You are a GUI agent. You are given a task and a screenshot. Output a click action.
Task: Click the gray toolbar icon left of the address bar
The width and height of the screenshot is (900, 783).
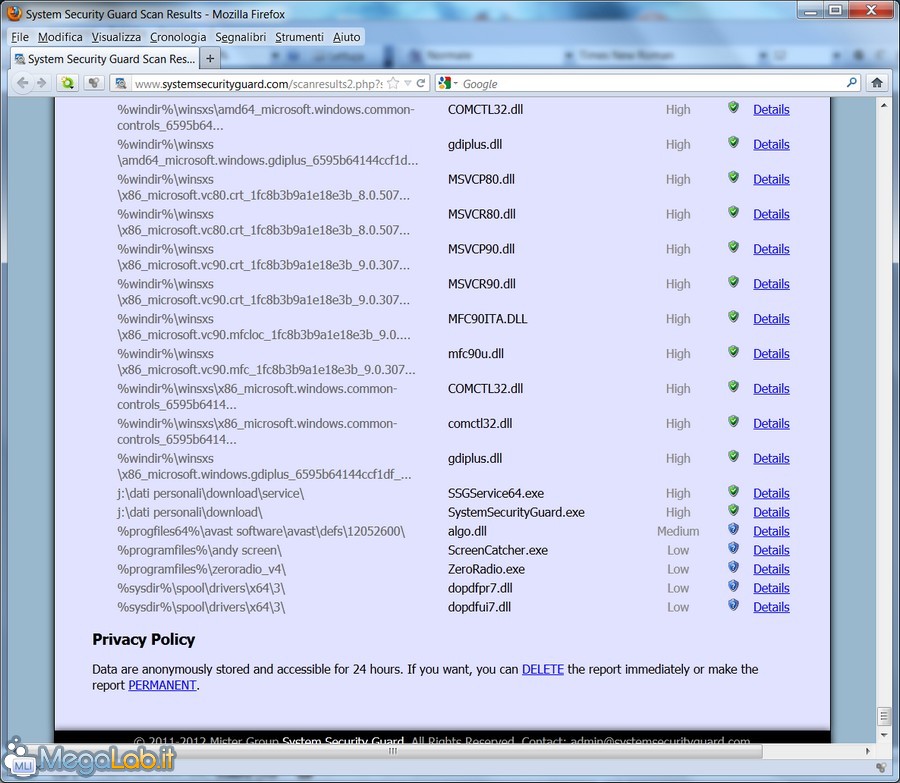(x=94, y=83)
